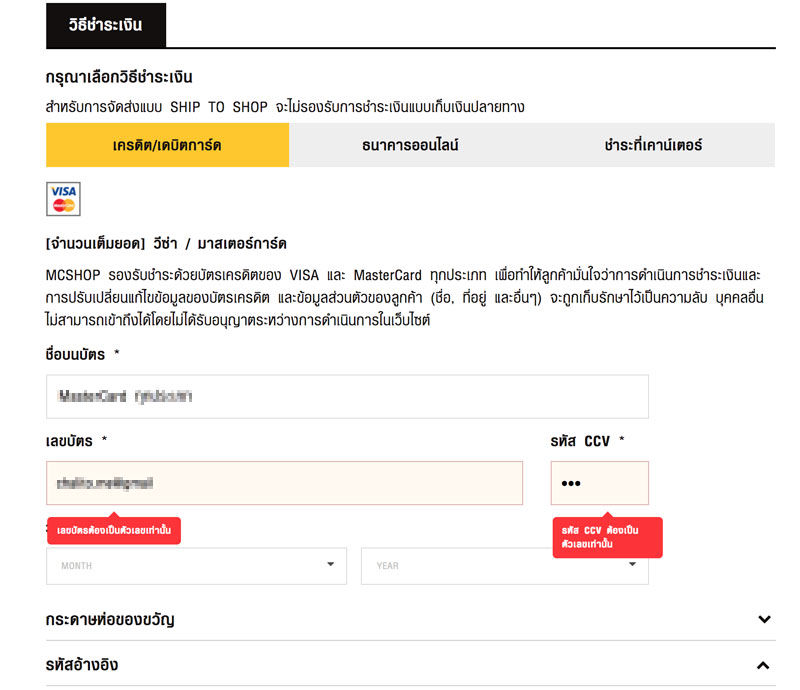
Task: Click the red CCV error tooltip
Action: (607, 537)
